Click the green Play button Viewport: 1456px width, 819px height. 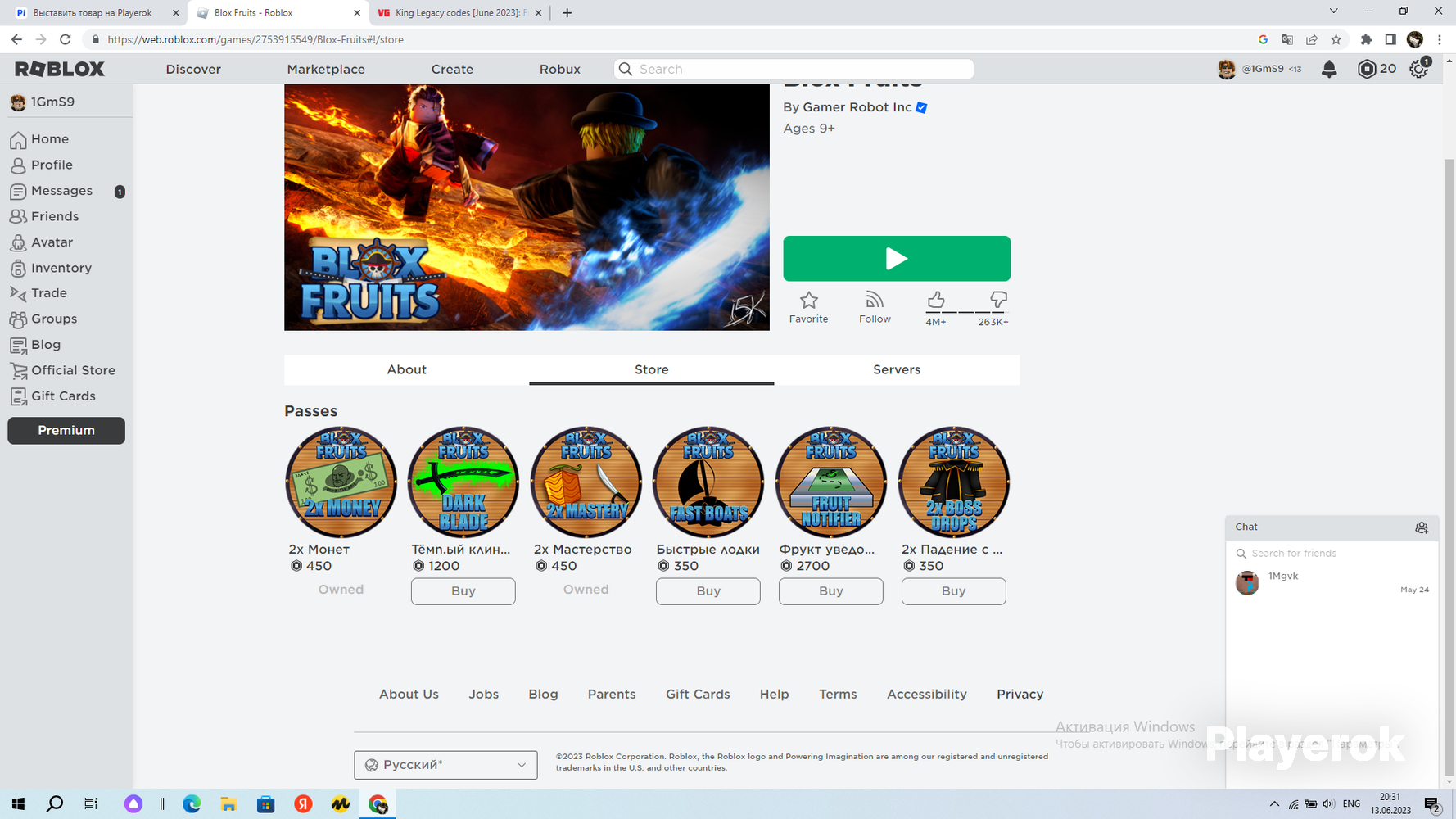pos(897,259)
